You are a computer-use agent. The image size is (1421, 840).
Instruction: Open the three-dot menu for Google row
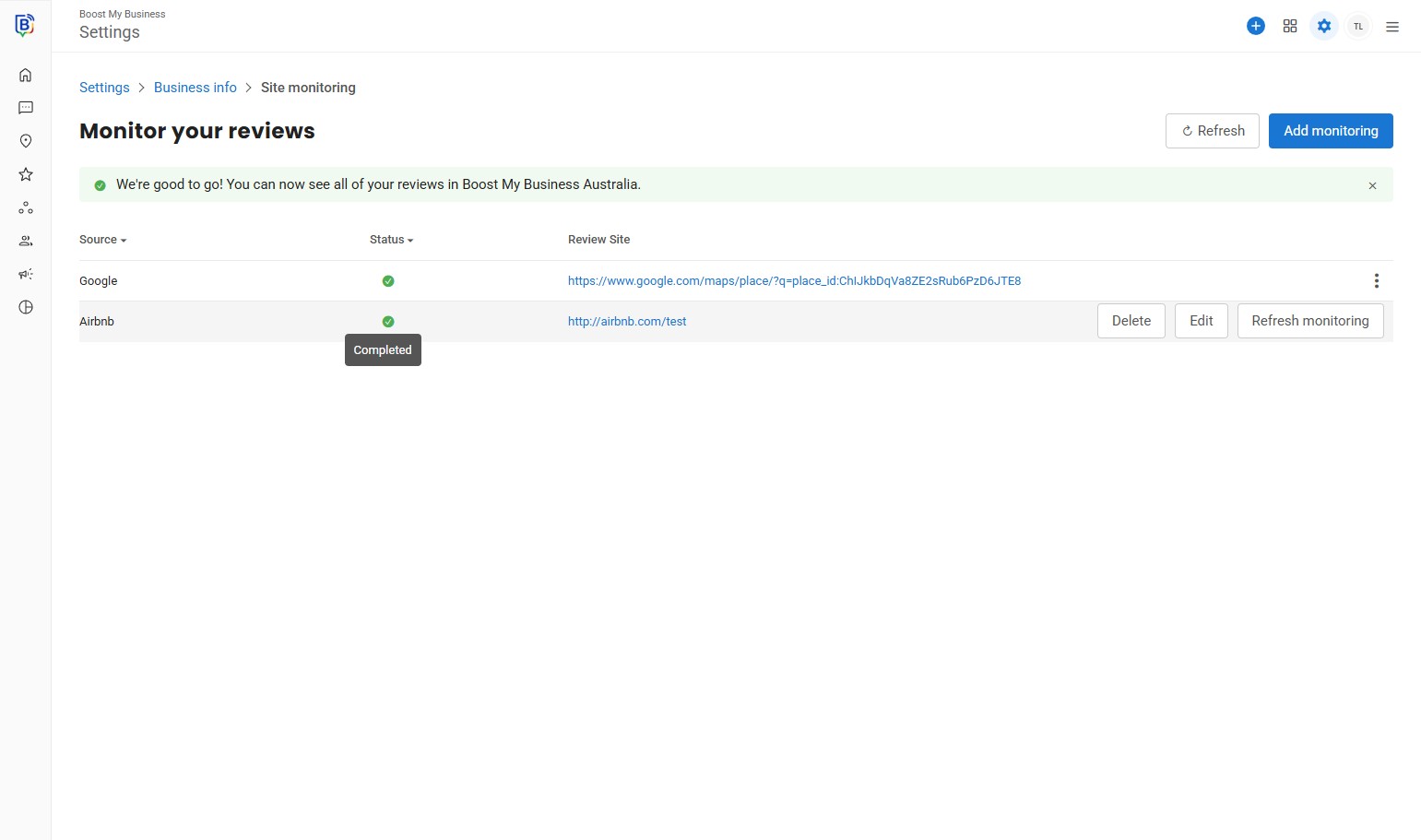point(1376,281)
